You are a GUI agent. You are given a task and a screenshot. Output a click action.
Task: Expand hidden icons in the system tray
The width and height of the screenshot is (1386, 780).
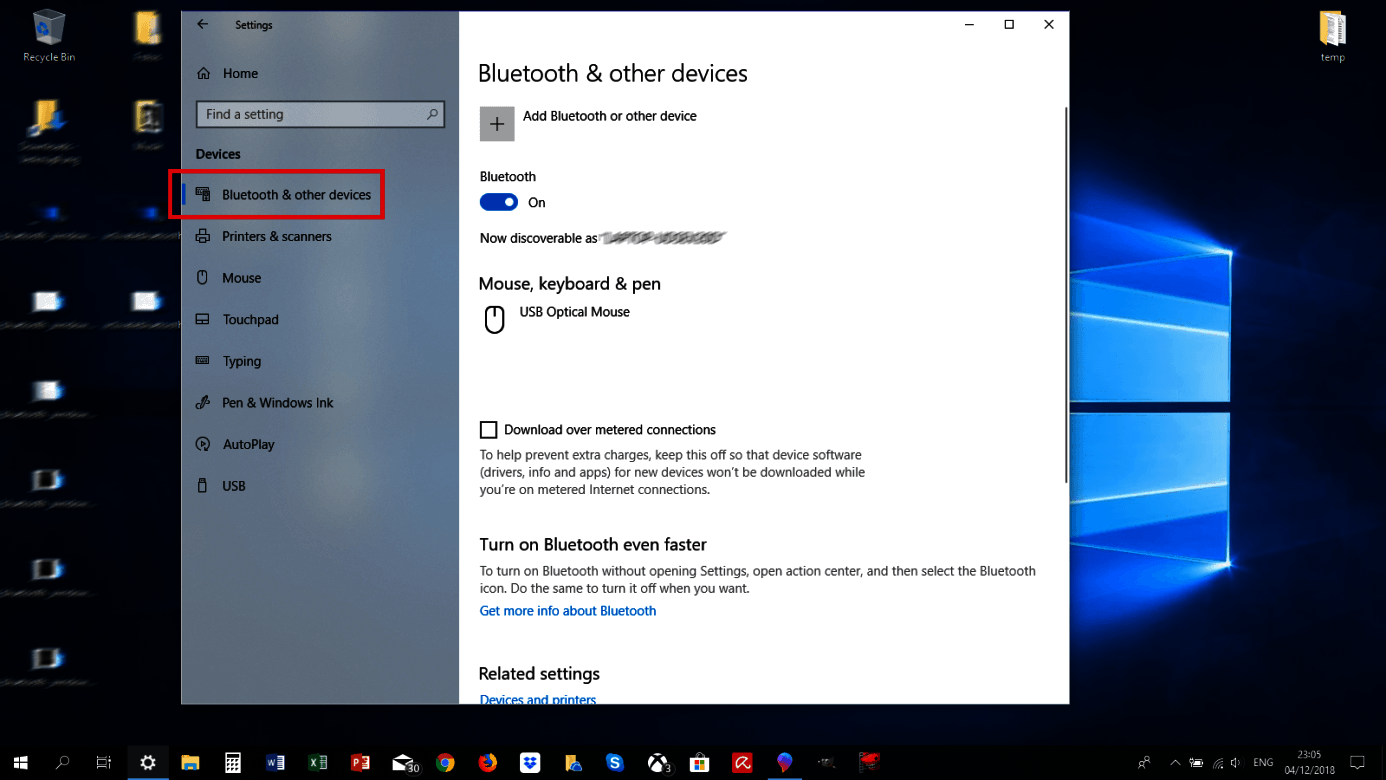click(1174, 762)
